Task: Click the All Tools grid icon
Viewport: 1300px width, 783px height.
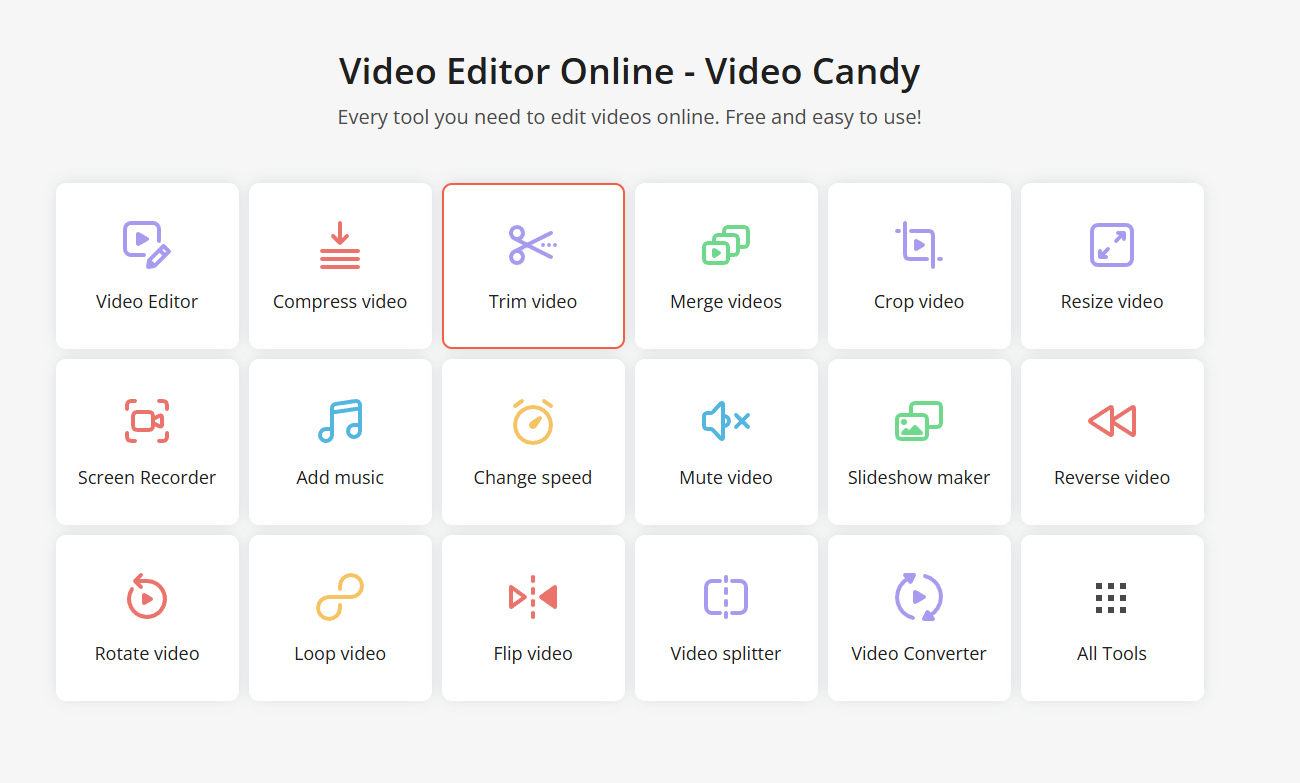Action: tap(1112, 596)
